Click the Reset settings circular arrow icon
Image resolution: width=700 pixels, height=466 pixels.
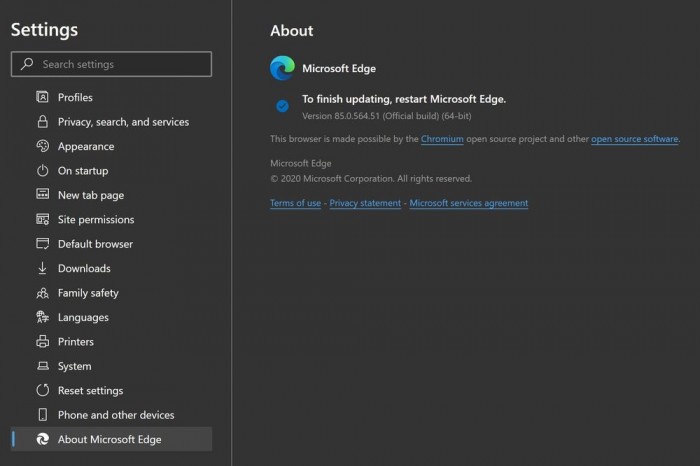(43, 390)
